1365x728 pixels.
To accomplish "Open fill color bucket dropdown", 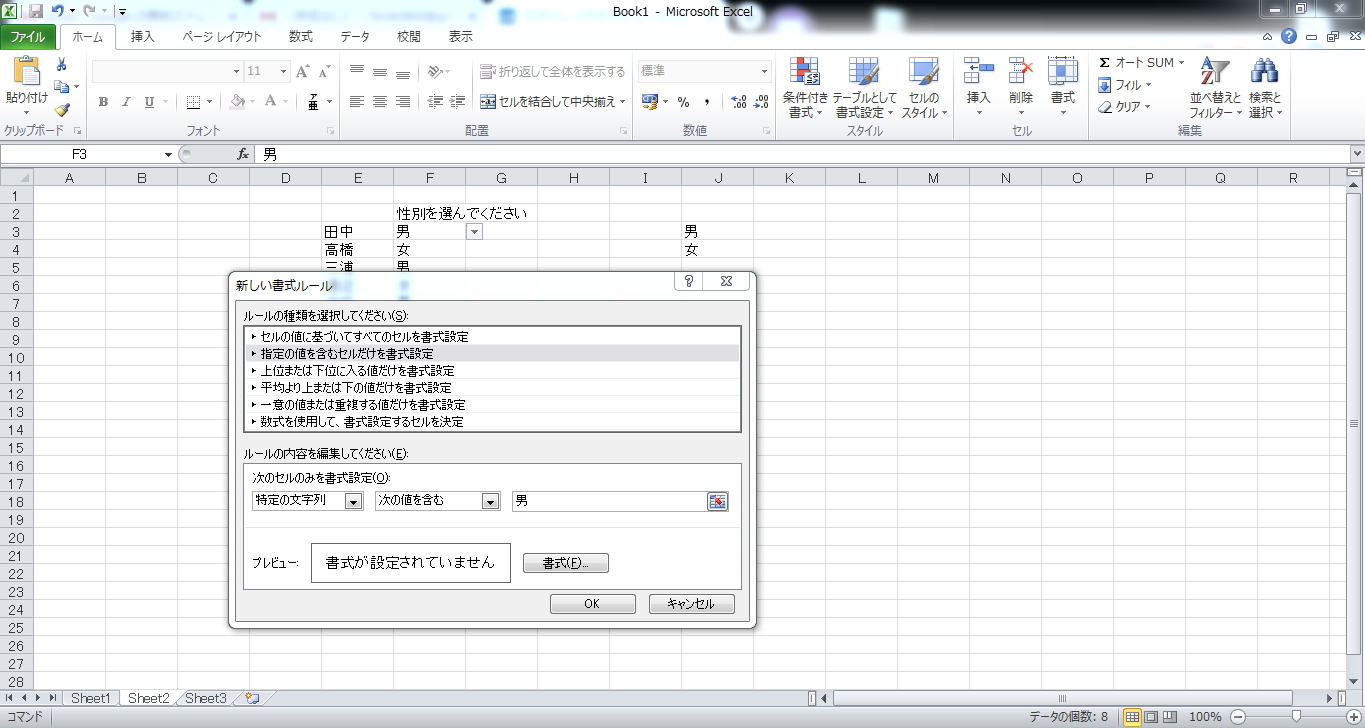I will pyautogui.click(x=252, y=102).
